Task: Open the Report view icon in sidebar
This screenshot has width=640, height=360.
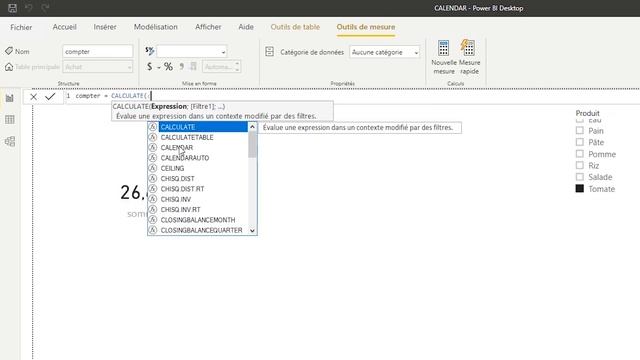Action: 10,98
